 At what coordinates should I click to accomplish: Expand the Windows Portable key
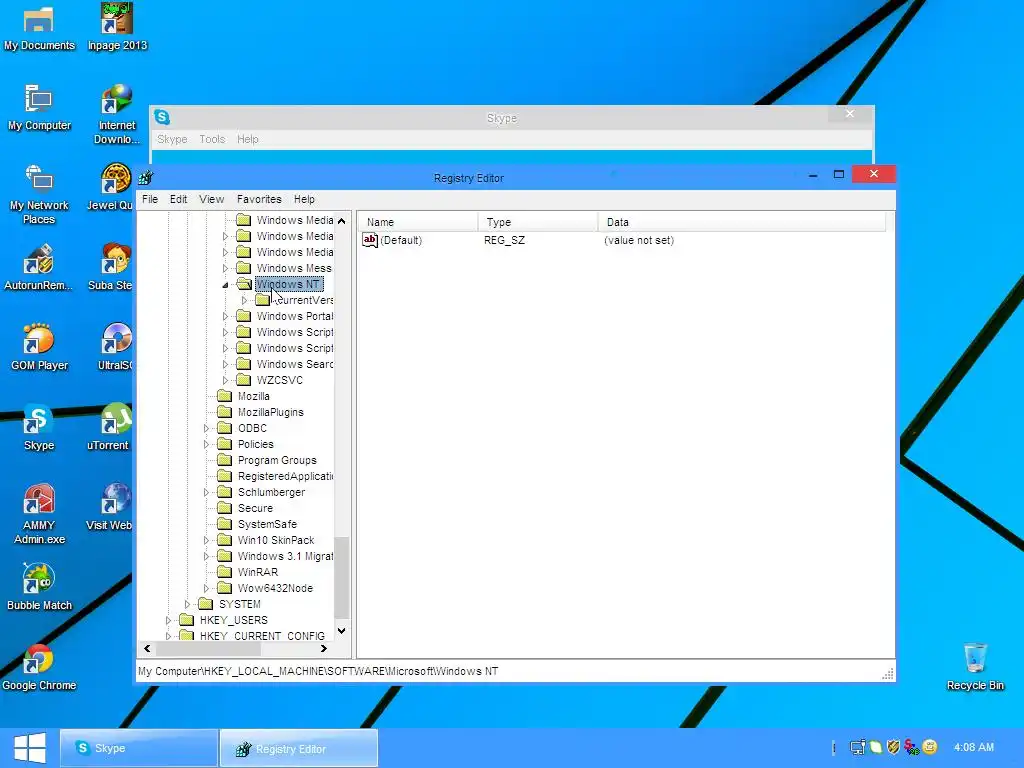point(225,316)
